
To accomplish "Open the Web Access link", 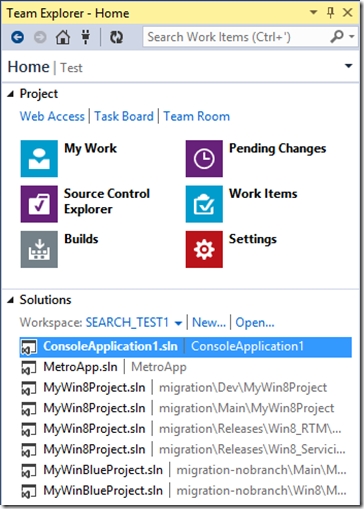I will (52, 116).
